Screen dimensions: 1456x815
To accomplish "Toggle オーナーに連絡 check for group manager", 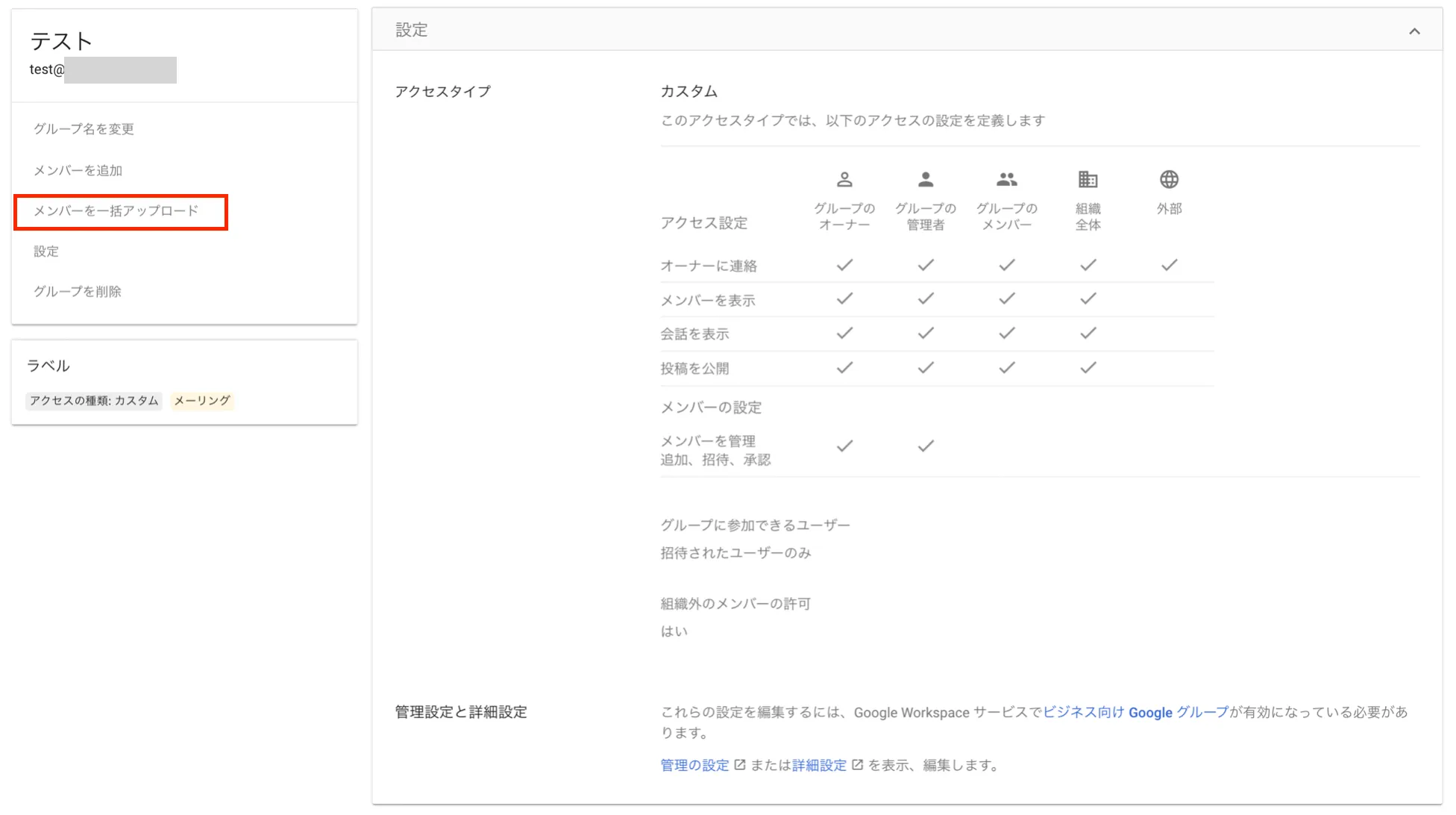I will click(926, 265).
